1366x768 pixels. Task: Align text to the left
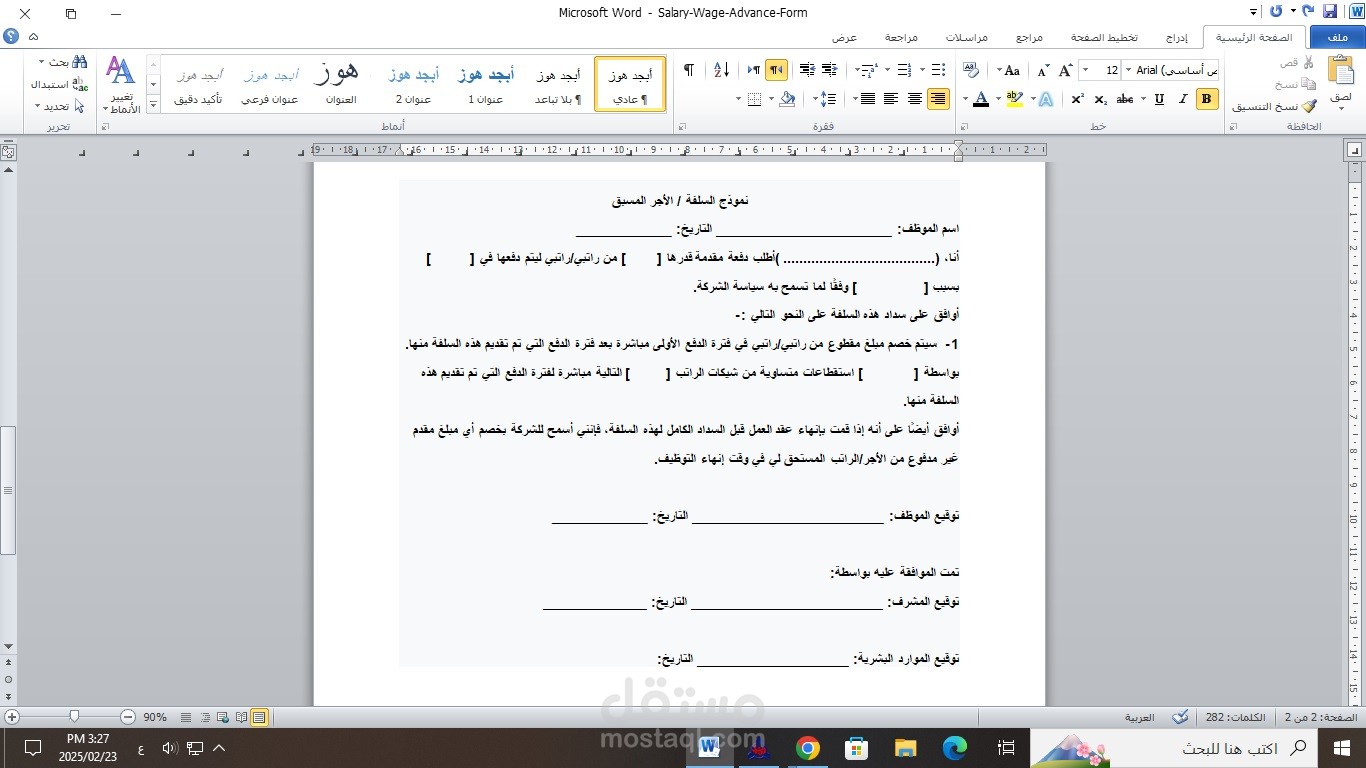pos(891,99)
